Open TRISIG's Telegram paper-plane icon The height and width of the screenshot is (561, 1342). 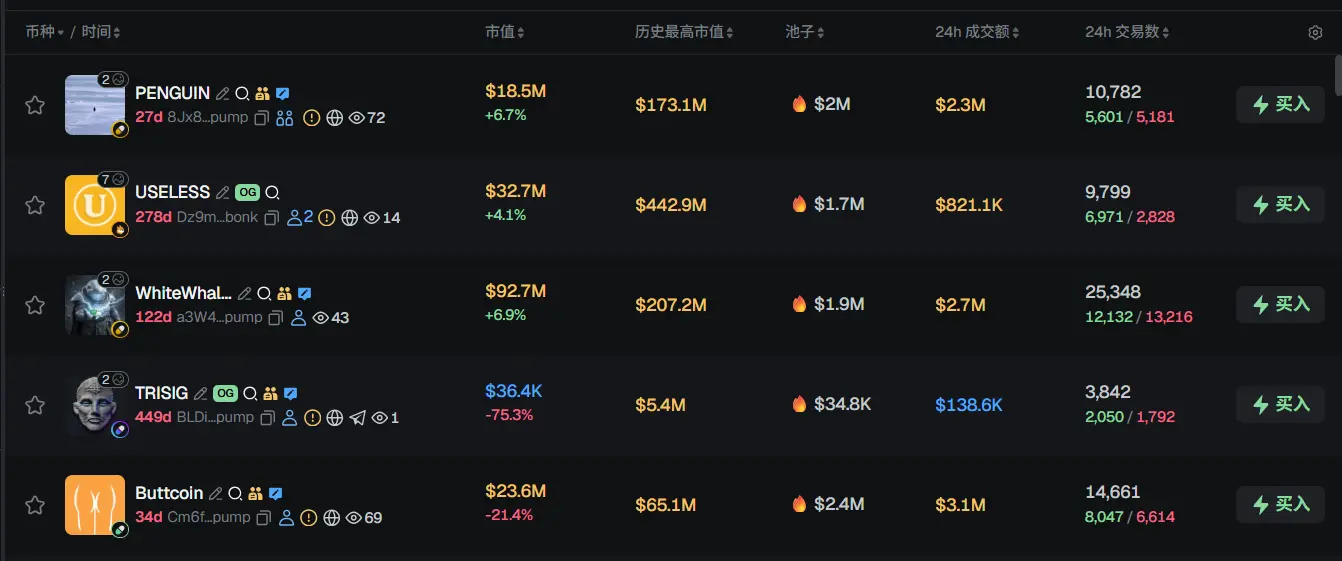coord(358,418)
